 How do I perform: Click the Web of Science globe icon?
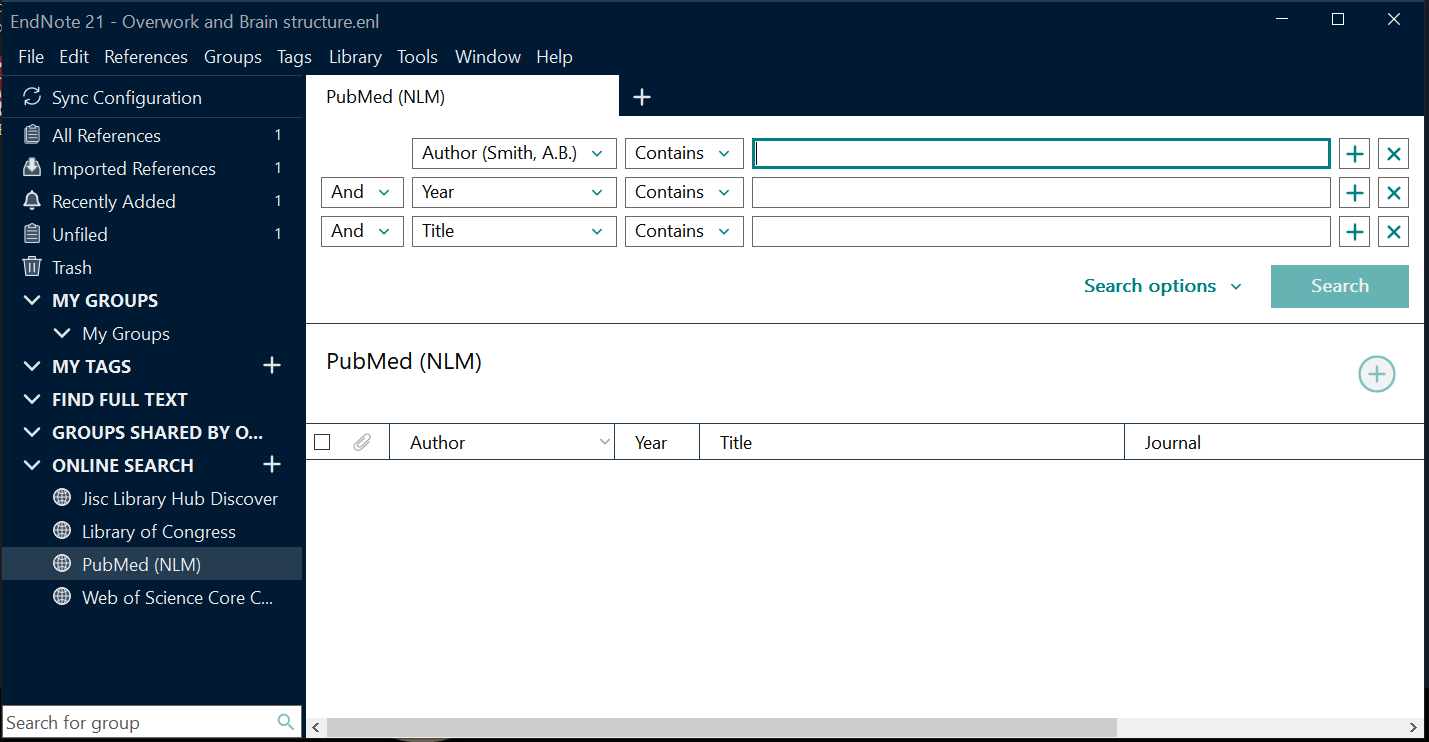point(62,597)
